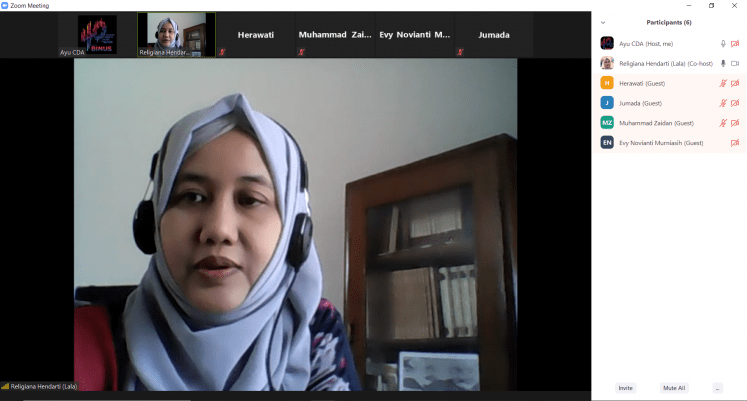
Task: Select Herawati participant tile
Action: click(x=256, y=35)
